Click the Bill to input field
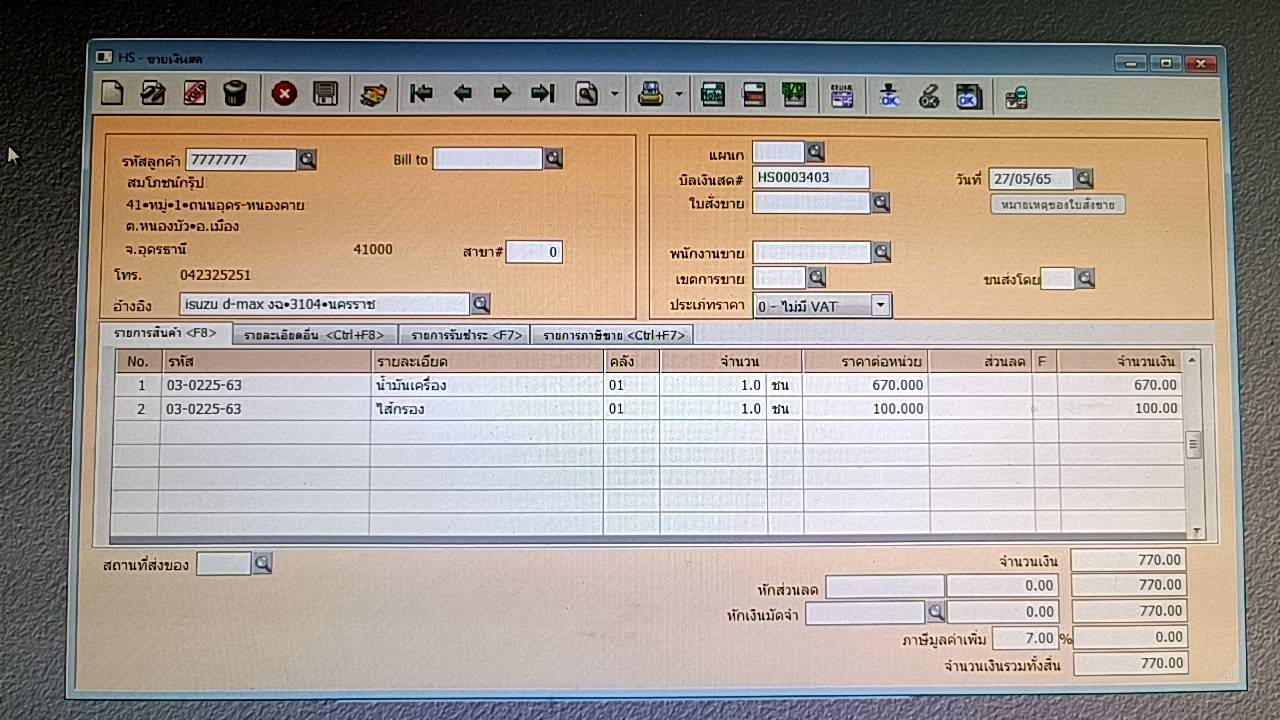 [x=488, y=158]
